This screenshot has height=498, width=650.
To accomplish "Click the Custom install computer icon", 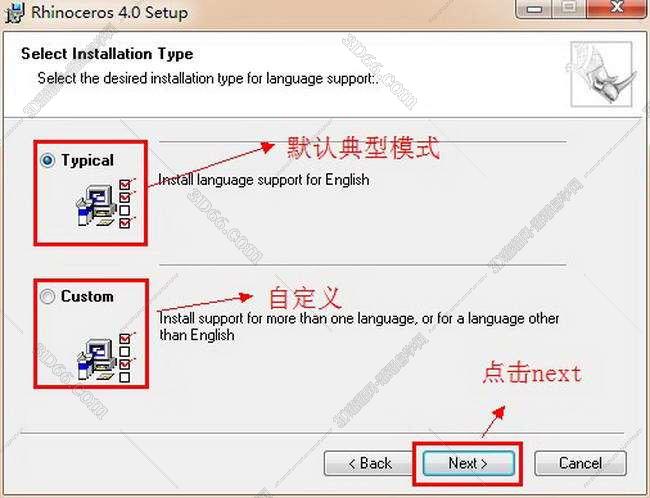I will 104,352.
